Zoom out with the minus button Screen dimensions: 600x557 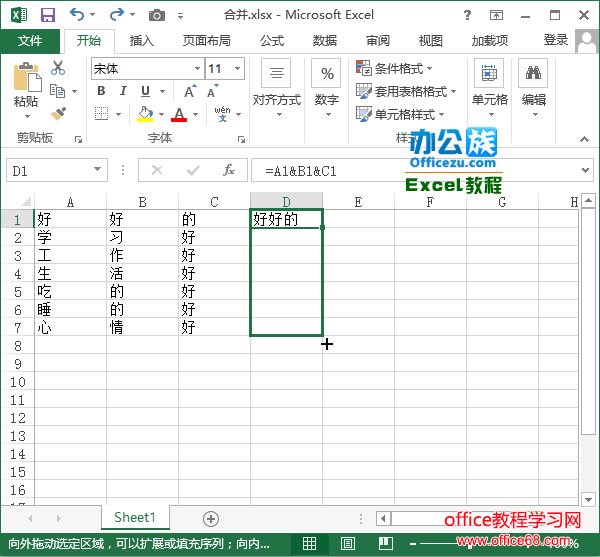click(412, 544)
